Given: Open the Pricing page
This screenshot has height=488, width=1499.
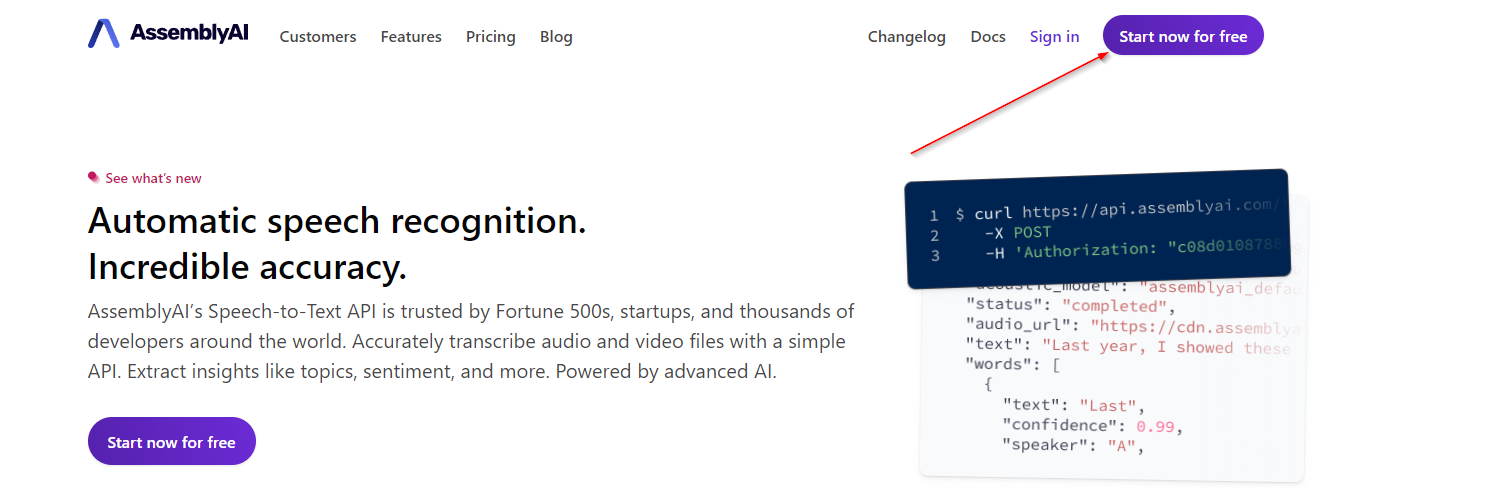Looking at the screenshot, I should coord(491,37).
